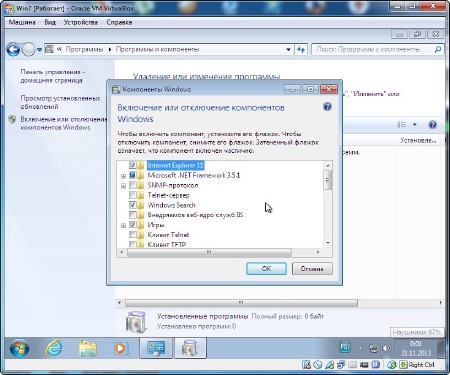This screenshot has height=375, width=450.
Task: Open Машина menu
Action: [22, 22]
